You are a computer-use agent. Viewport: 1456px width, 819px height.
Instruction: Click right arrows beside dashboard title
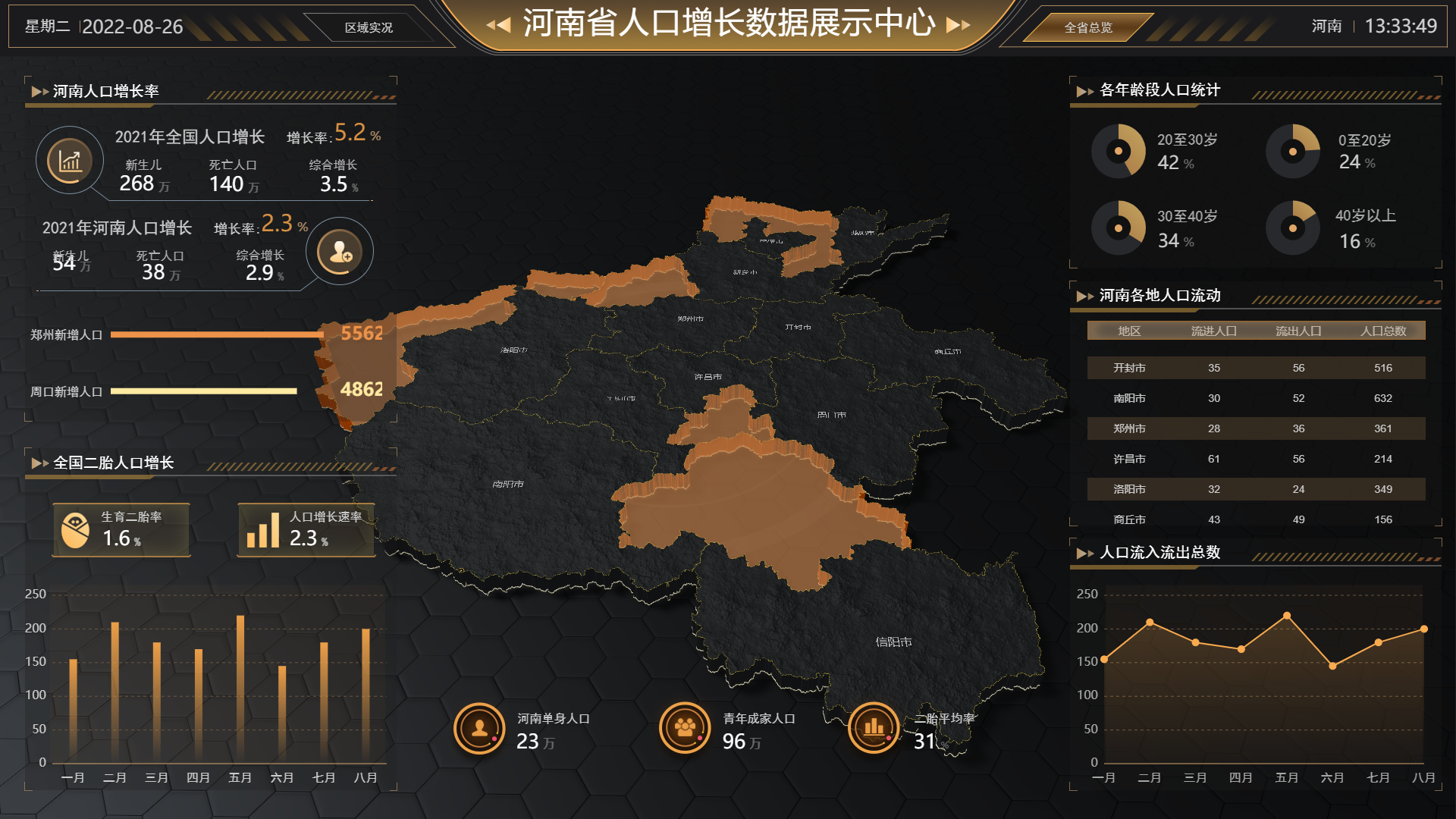(x=959, y=25)
